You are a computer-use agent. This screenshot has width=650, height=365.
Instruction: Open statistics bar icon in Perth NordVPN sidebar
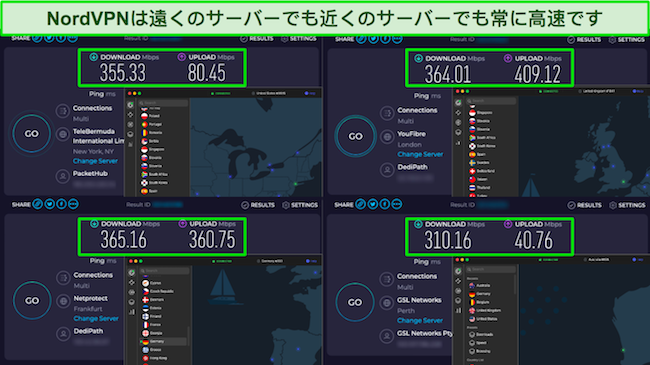(x=458, y=310)
